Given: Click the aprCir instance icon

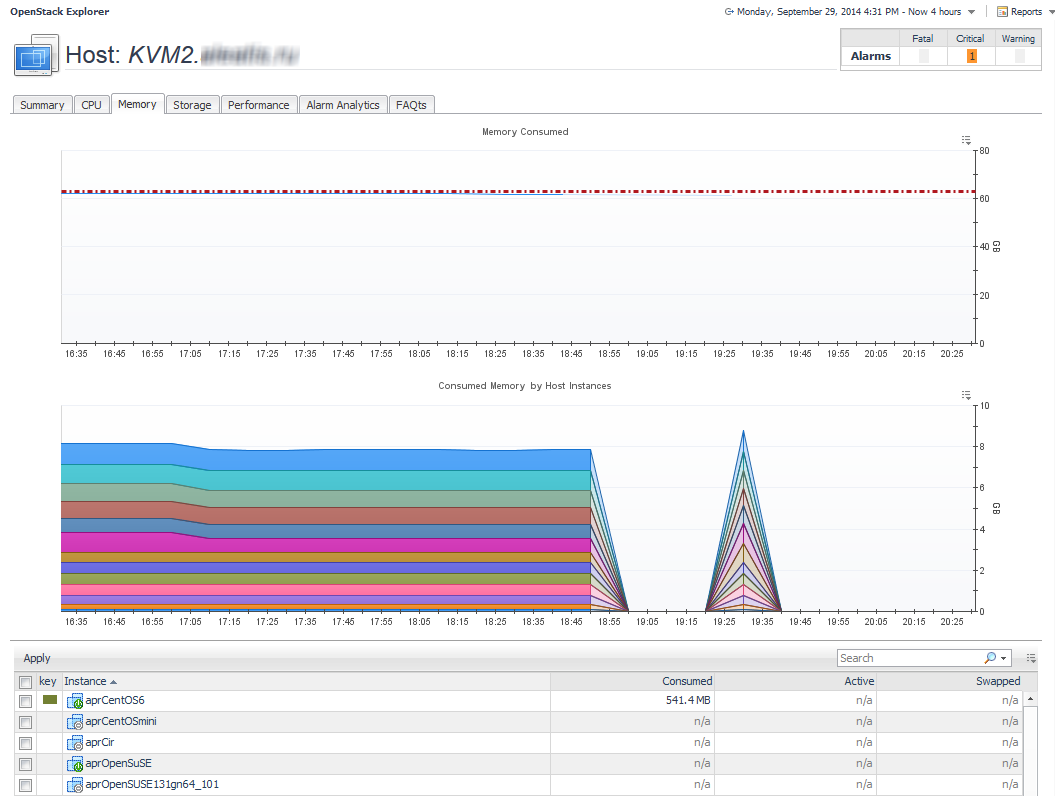Looking at the screenshot, I should click(75, 743).
